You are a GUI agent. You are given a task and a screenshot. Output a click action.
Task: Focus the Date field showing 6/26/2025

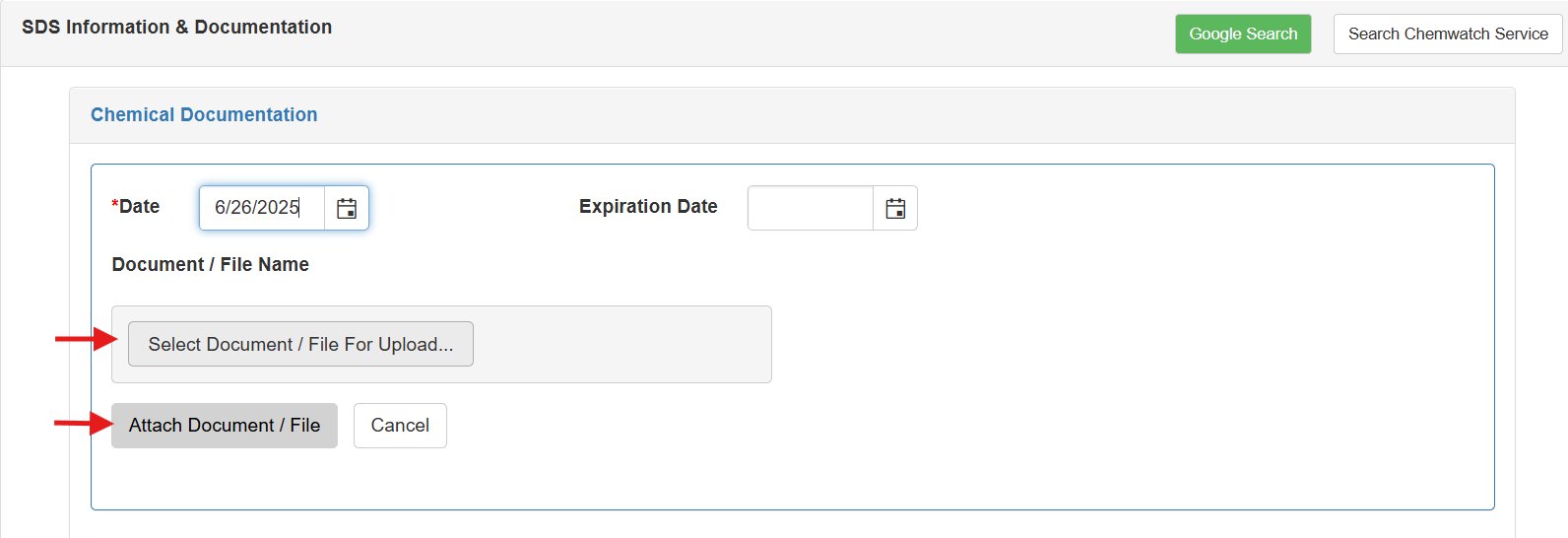pyautogui.click(x=261, y=208)
